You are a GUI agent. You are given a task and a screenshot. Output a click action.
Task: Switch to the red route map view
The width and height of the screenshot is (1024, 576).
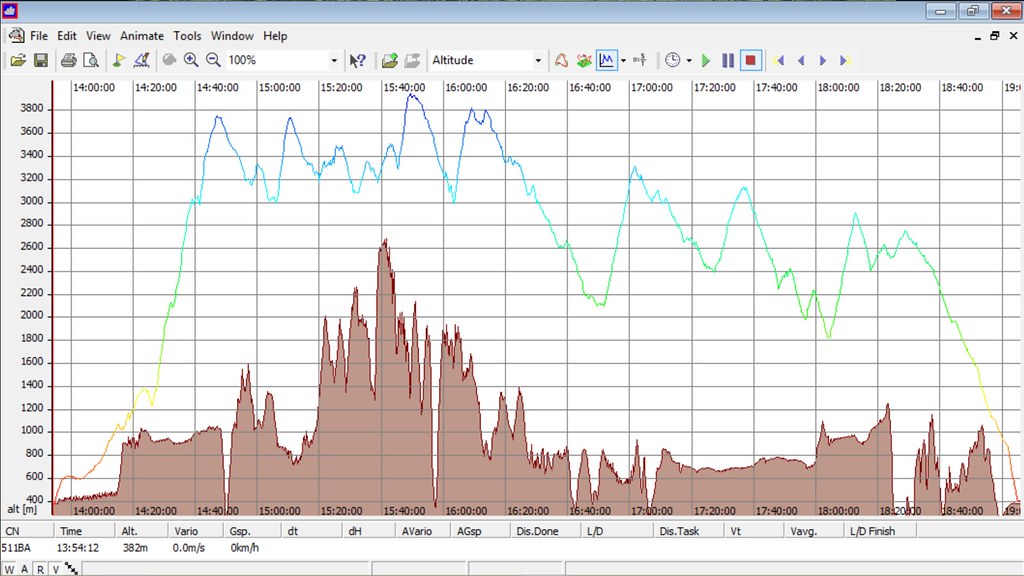pos(561,61)
